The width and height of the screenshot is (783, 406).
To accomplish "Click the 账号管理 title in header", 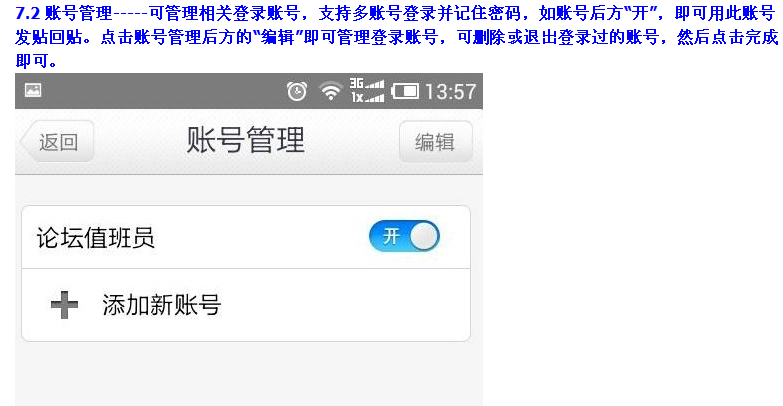I will [x=245, y=140].
